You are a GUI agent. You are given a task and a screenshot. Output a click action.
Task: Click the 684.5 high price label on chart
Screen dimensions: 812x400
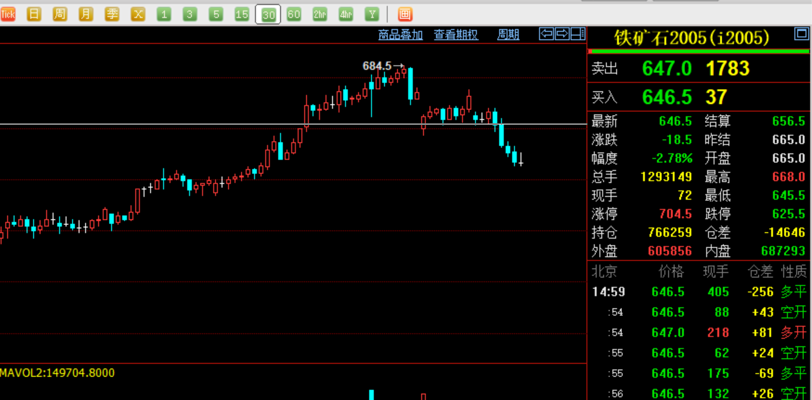pos(377,66)
